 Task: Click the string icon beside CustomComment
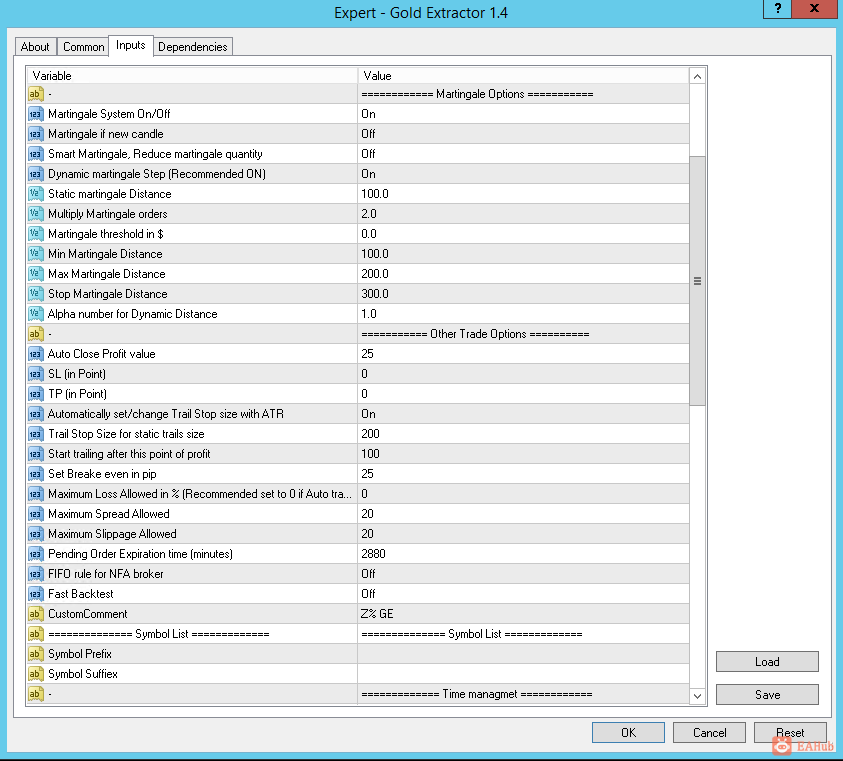[35, 614]
